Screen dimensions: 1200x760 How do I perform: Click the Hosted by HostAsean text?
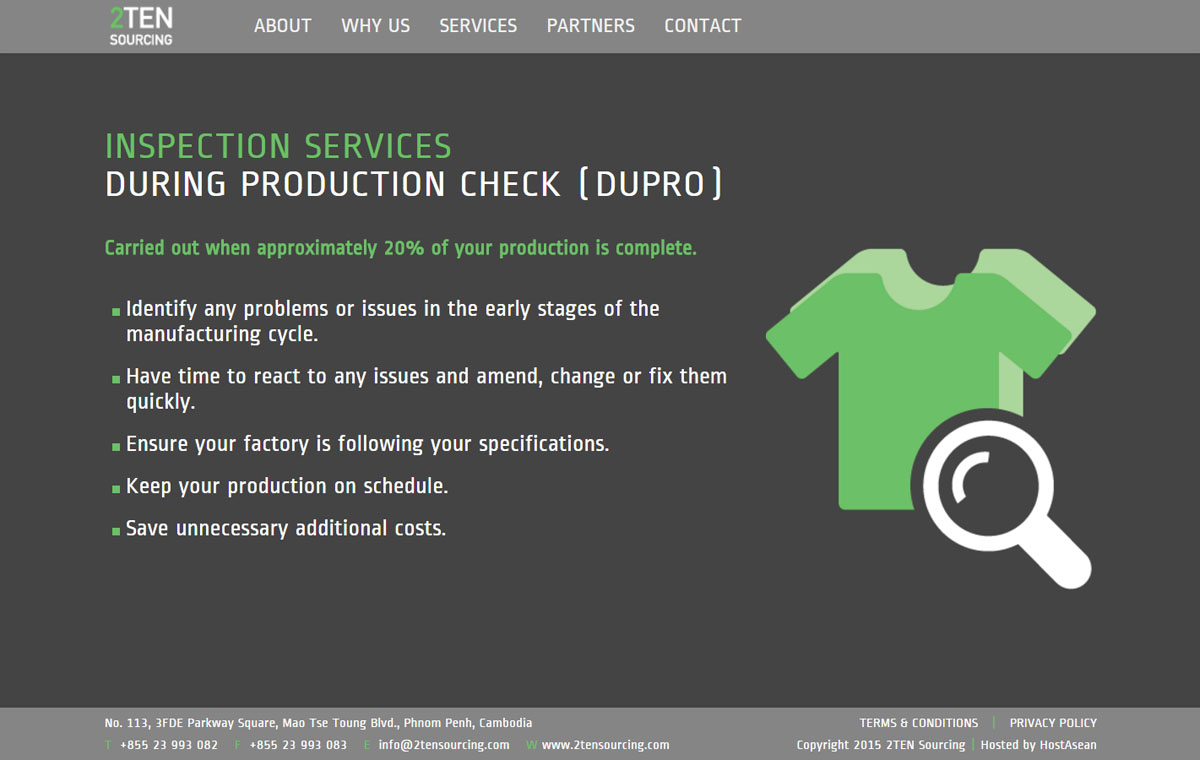pyautogui.click(x=1038, y=745)
